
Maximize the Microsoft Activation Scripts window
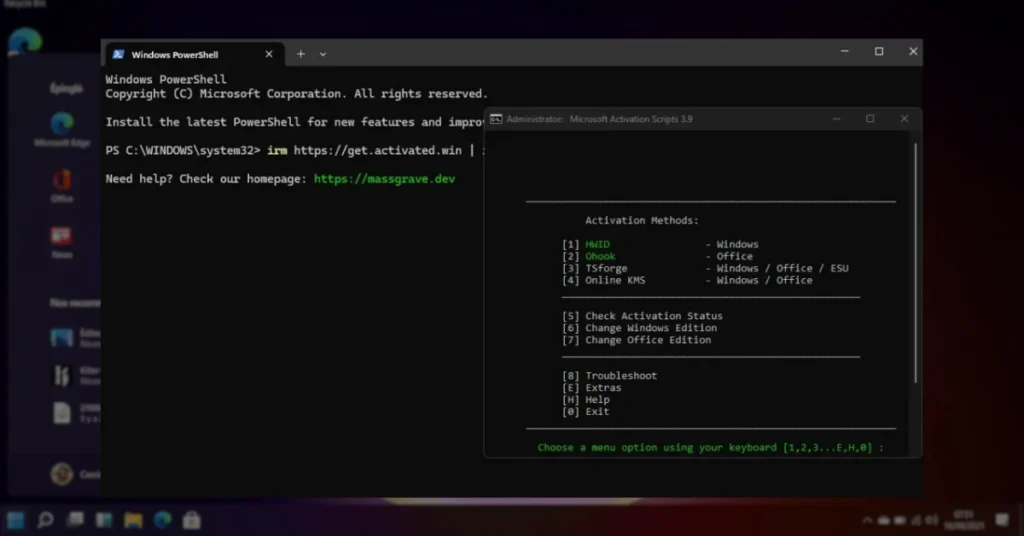click(x=870, y=119)
